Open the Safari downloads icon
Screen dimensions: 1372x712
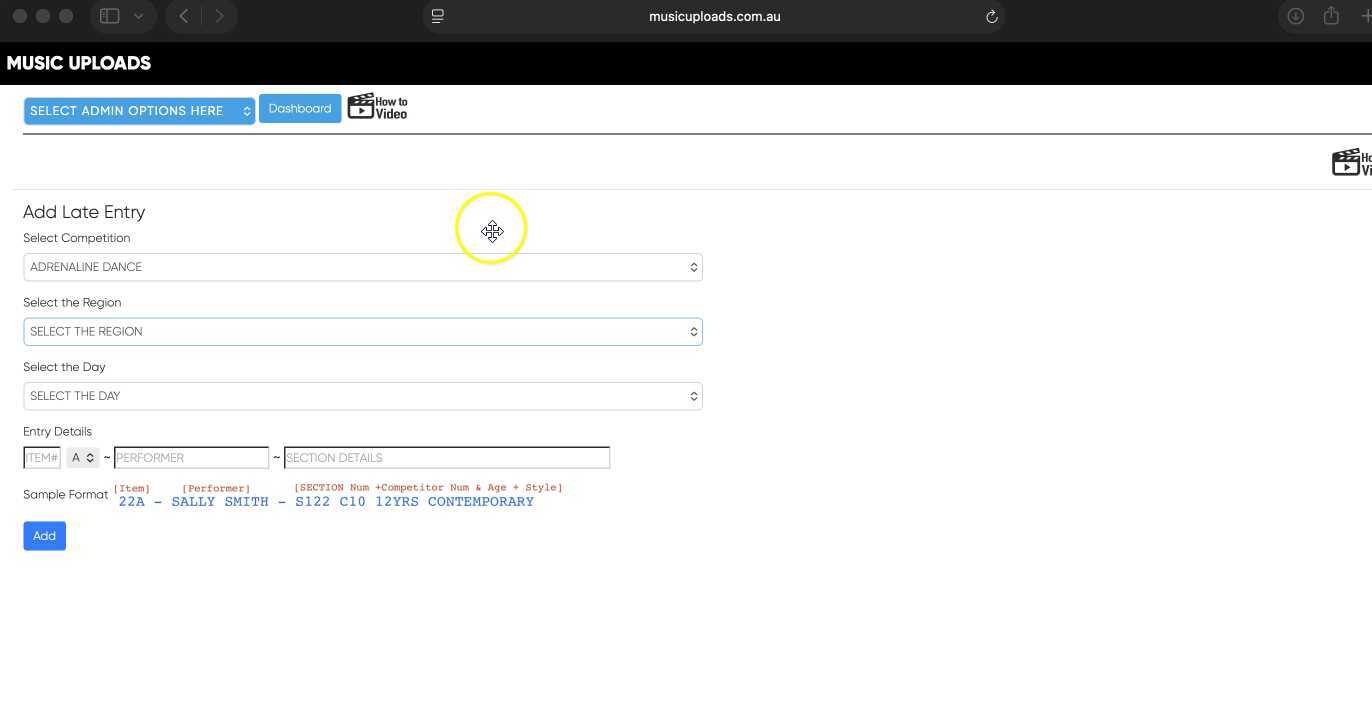[1295, 16]
